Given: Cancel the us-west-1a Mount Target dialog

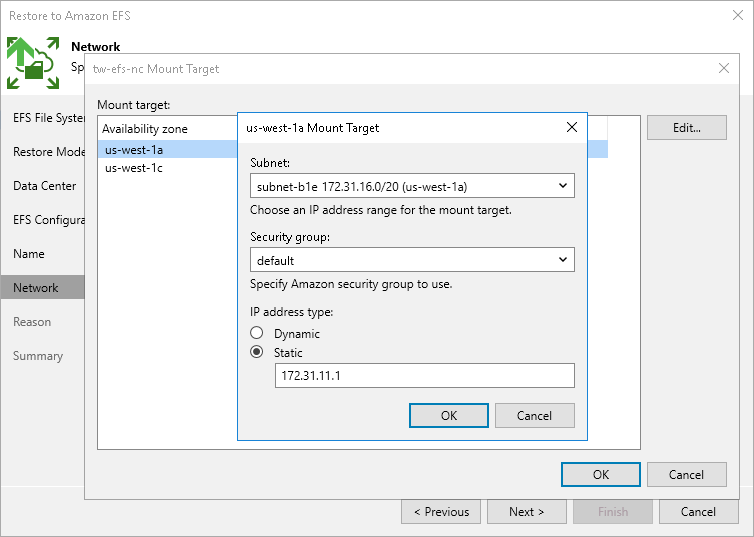Looking at the screenshot, I should pos(535,415).
